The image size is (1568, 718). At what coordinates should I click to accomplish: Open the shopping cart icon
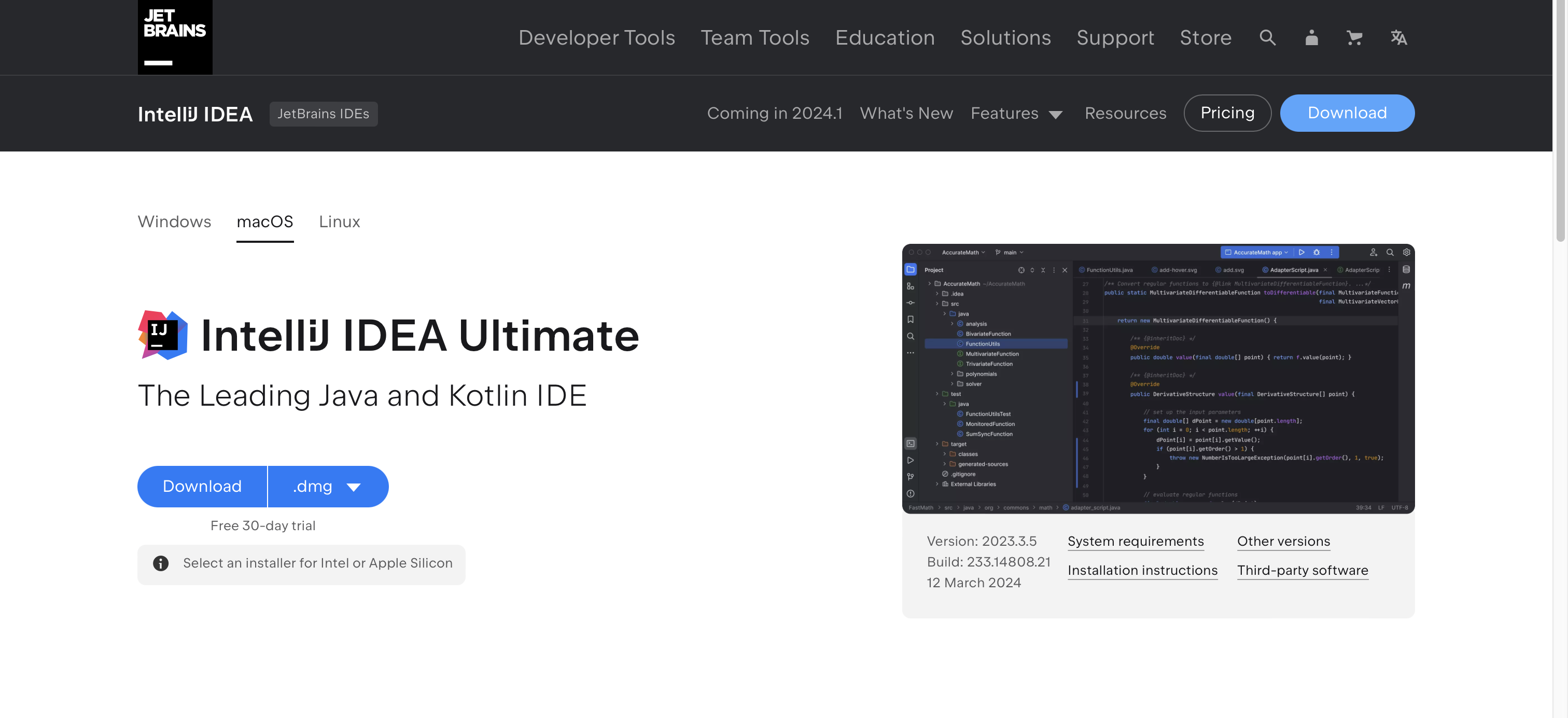1354,38
